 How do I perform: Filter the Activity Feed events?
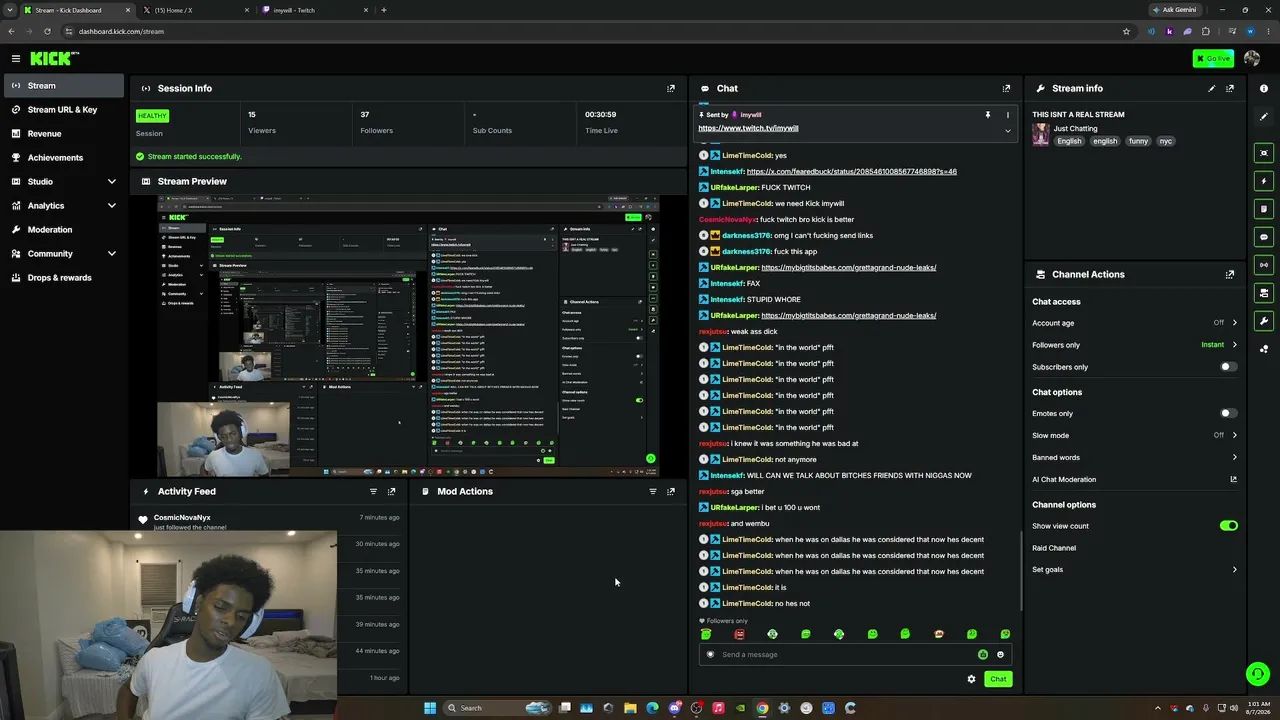click(x=374, y=491)
